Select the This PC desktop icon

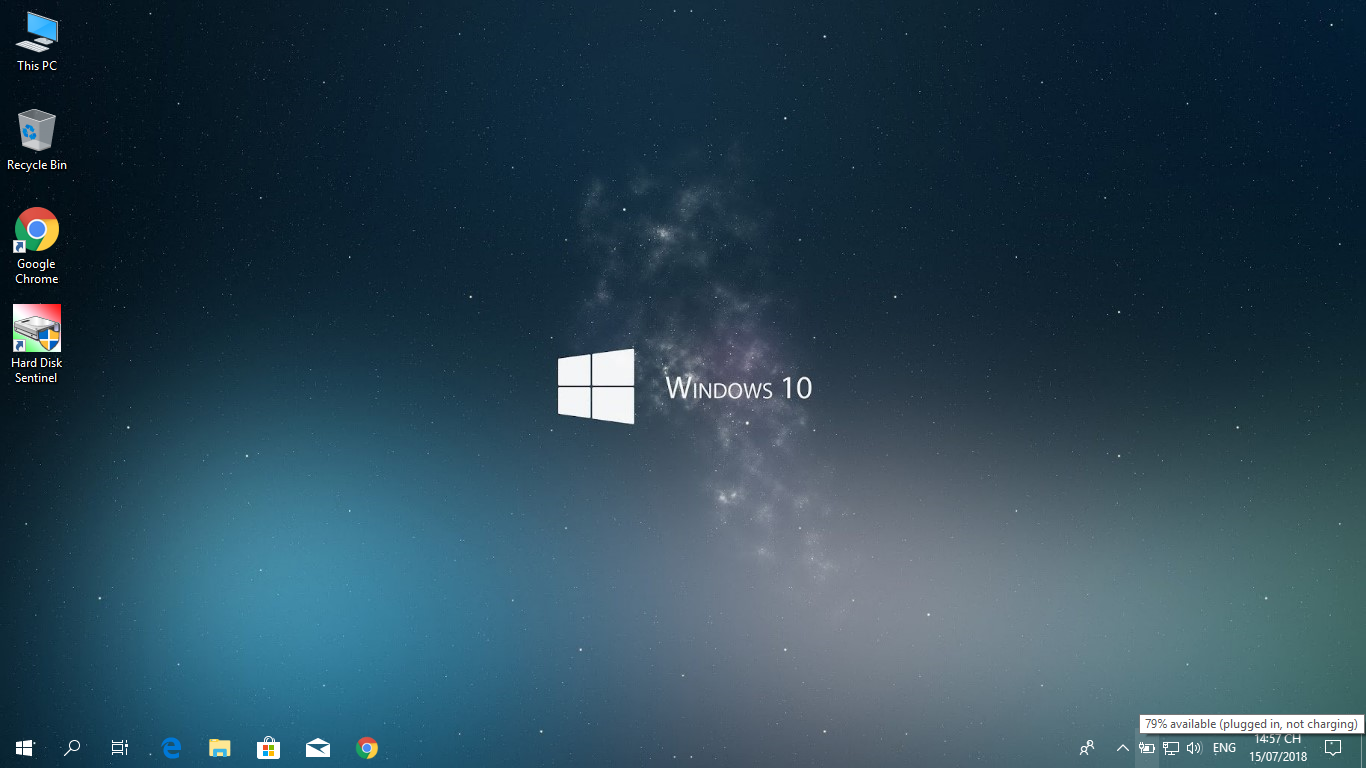(37, 41)
